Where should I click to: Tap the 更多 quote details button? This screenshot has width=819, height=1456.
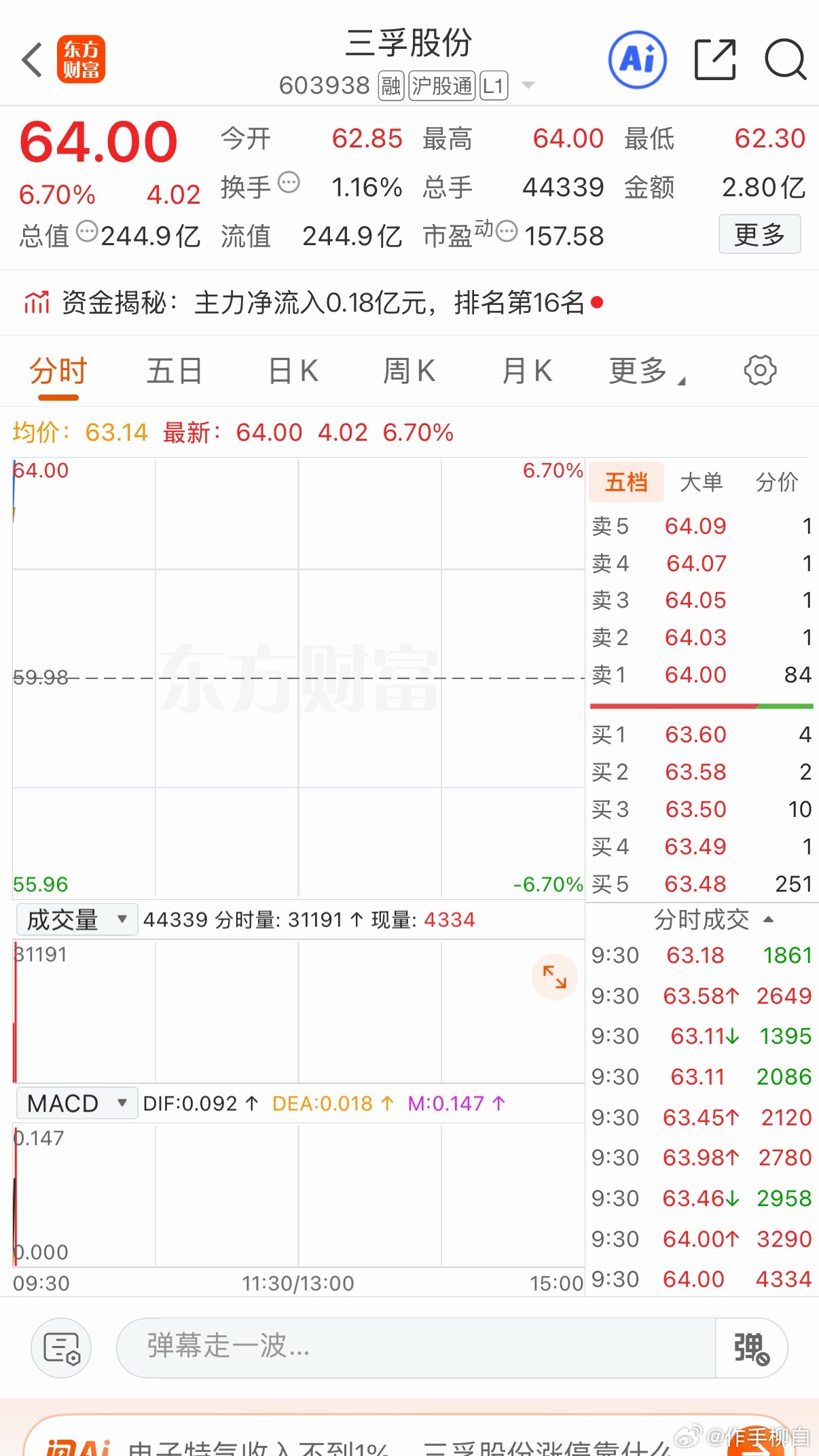759,234
